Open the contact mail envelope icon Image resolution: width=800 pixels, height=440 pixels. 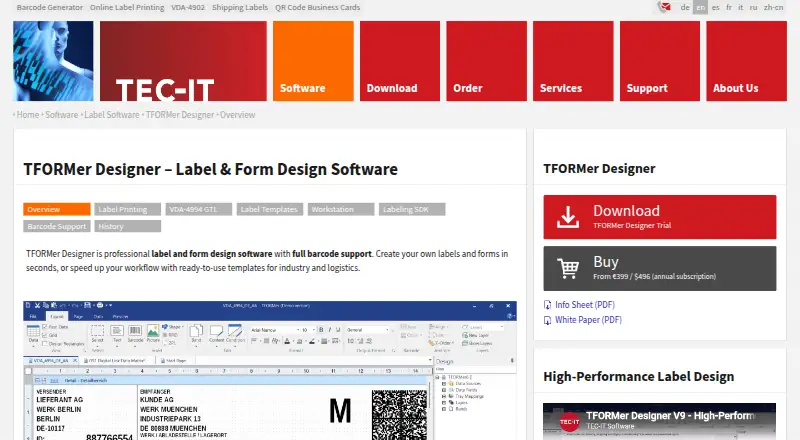tap(664, 7)
